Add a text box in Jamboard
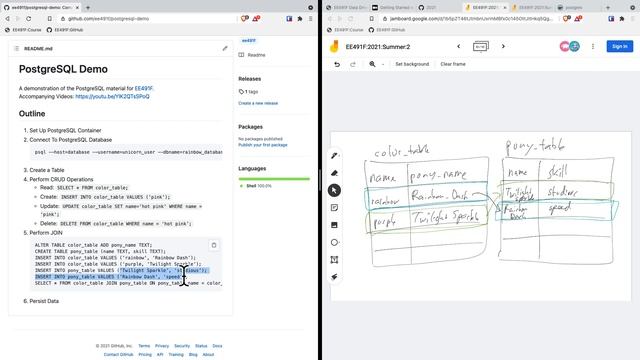This screenshot has height=360, width=640. tap(334, 260)
